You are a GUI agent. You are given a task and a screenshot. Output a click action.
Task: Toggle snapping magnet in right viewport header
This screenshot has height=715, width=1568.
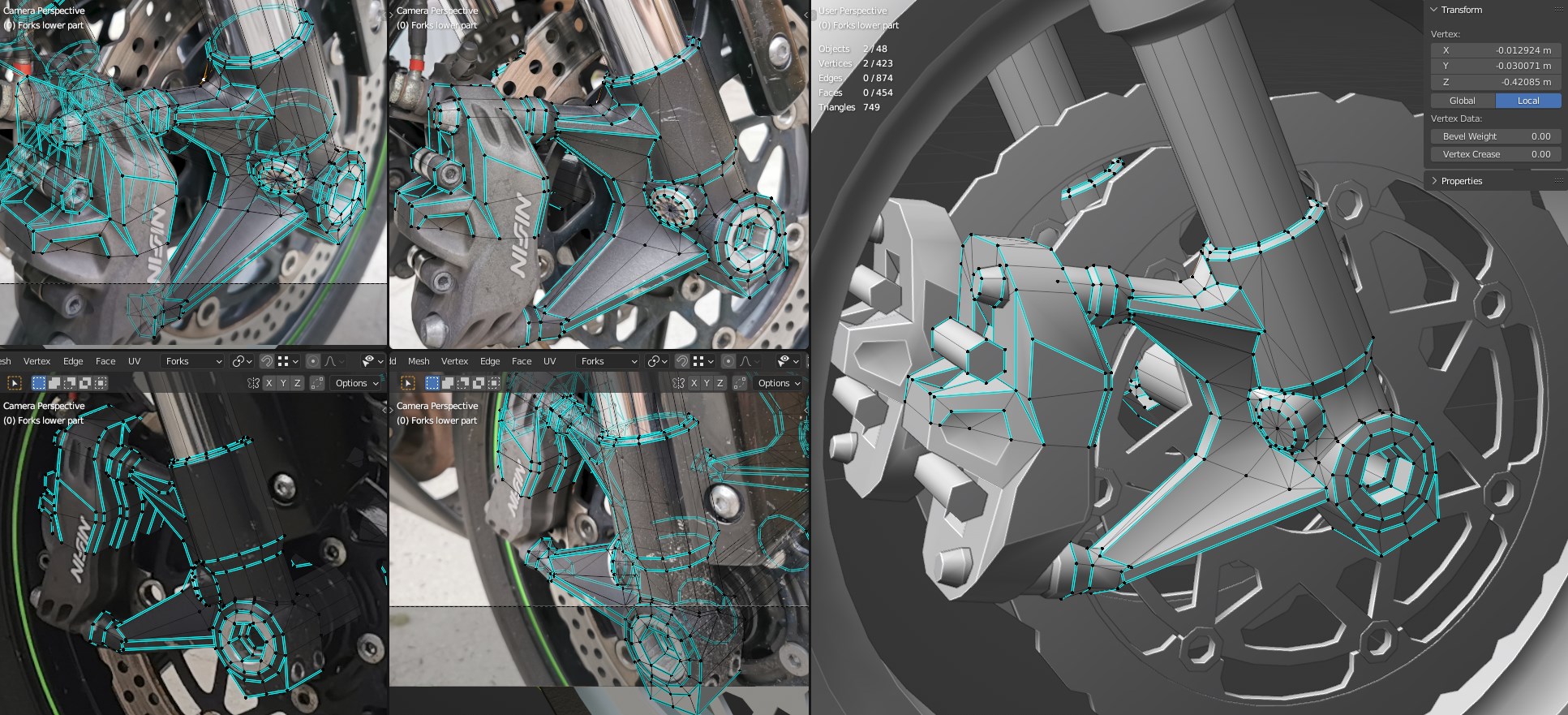(x=682, y=361)
